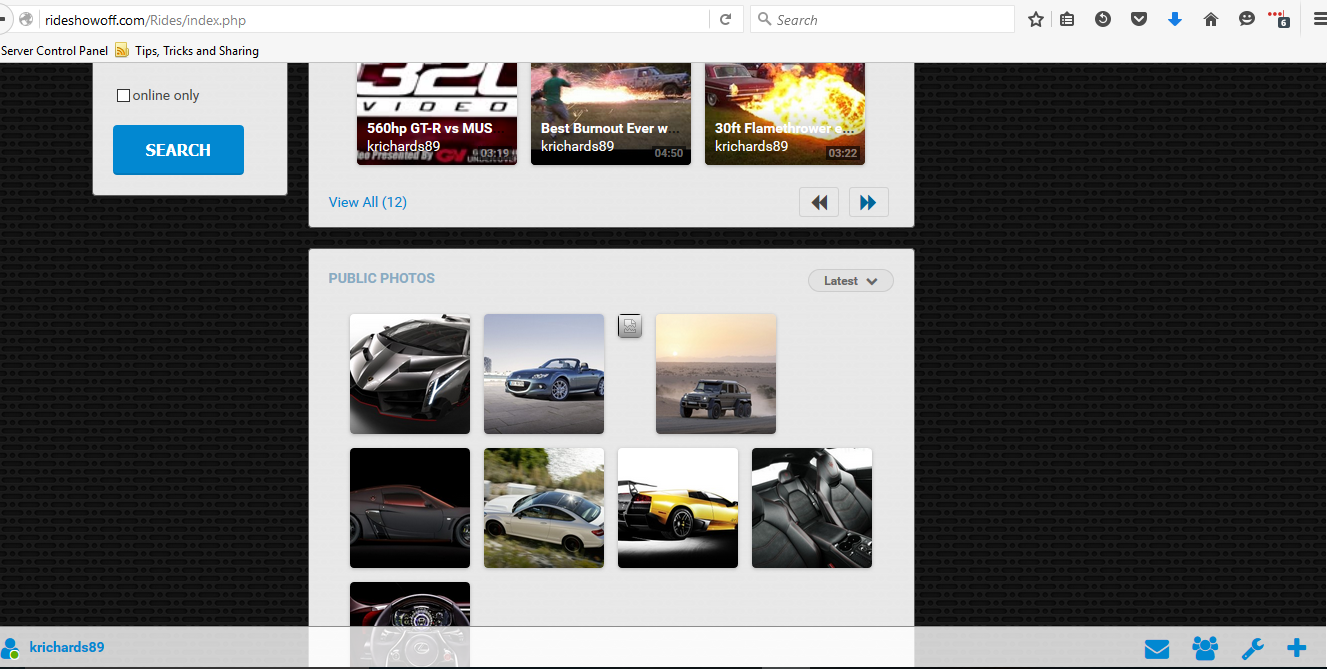Open the Pocket icon in the toolbar

[1139, 19]
